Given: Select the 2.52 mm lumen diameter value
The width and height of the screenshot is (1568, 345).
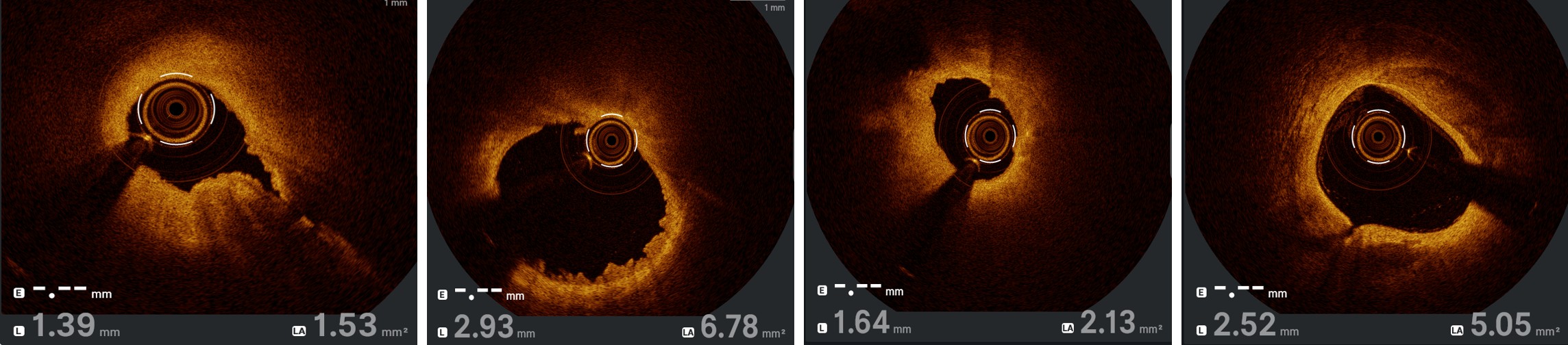Looking at the screenshot, I should tap(1245, 324).
